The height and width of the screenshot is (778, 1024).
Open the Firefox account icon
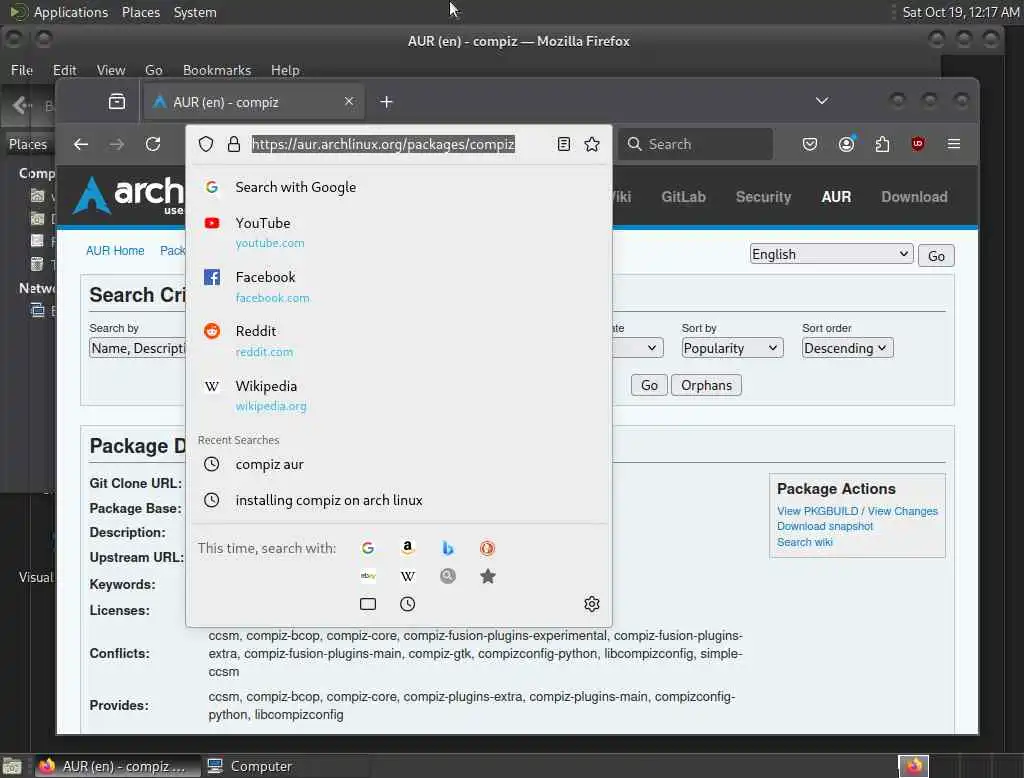847,144
